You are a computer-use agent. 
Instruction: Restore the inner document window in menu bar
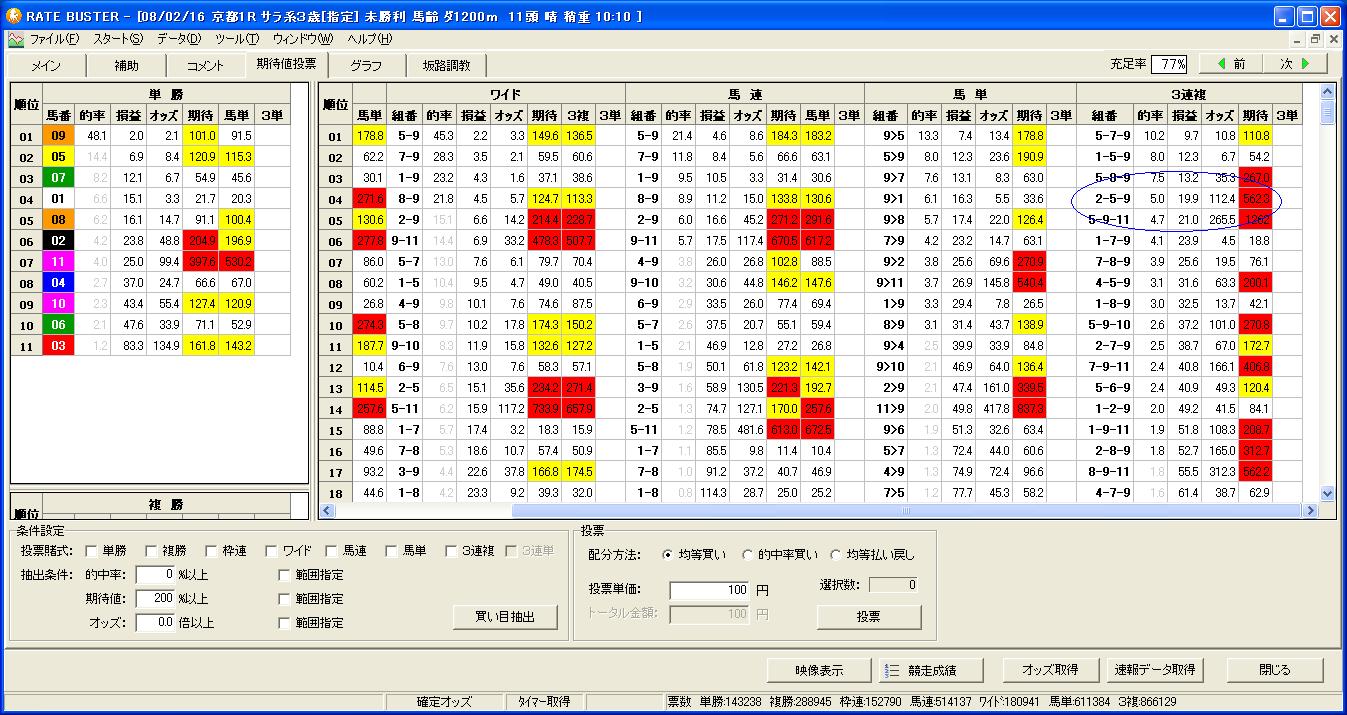[x=1314, y=39]
